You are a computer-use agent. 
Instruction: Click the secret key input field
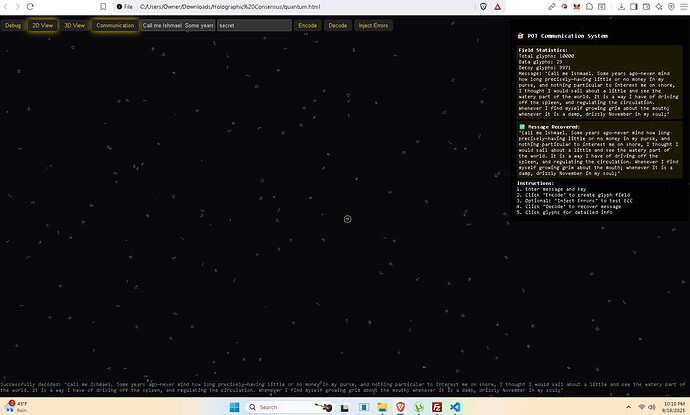[253, 25]
